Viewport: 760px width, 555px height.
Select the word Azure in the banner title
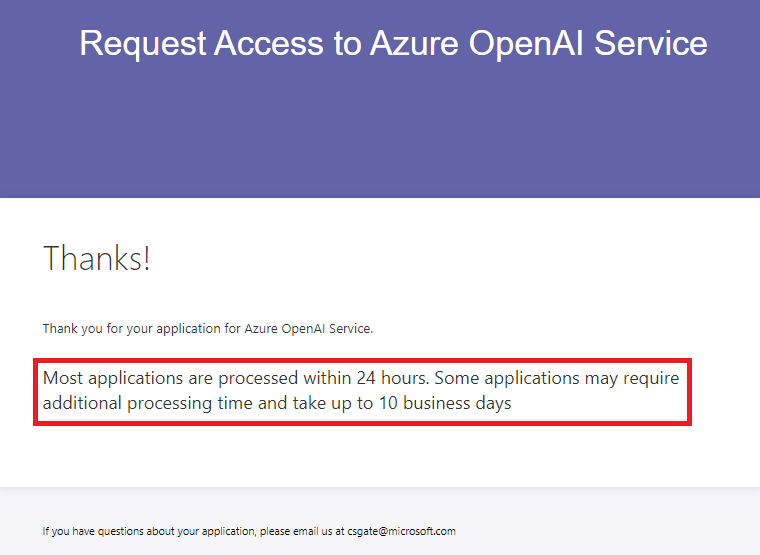[414, 44]
